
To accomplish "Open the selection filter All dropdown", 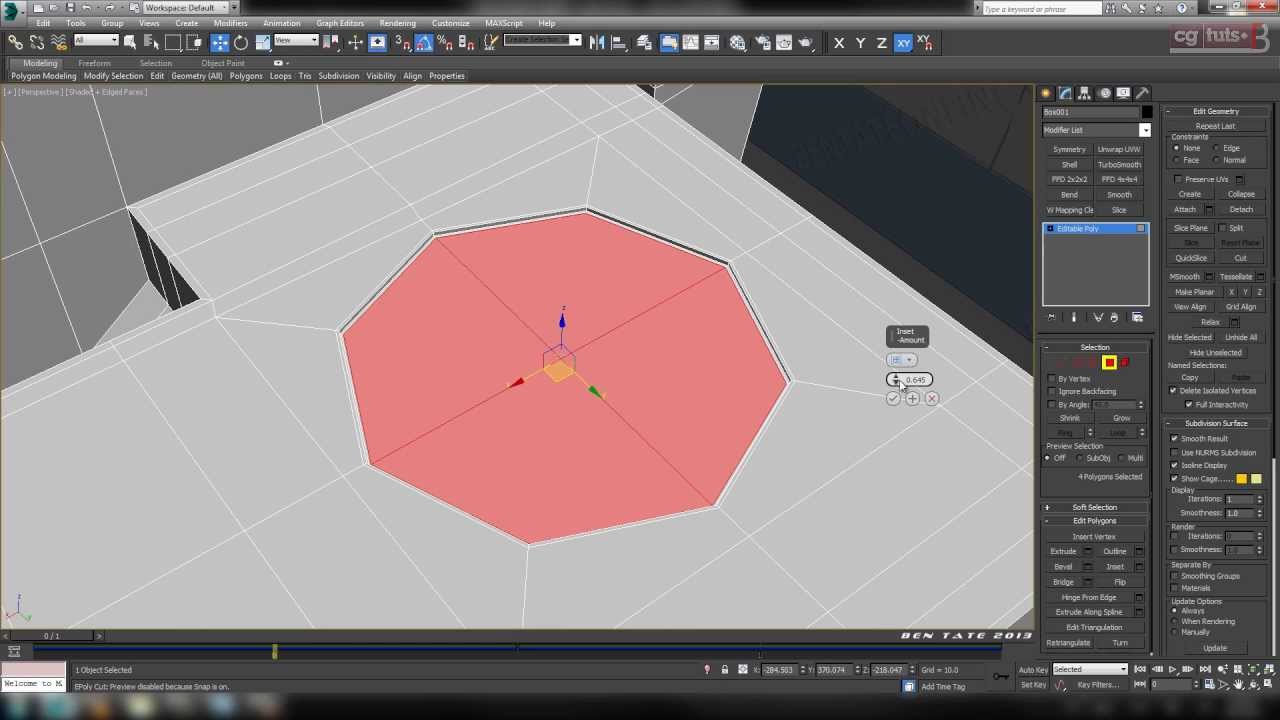I will pos(96,41).
